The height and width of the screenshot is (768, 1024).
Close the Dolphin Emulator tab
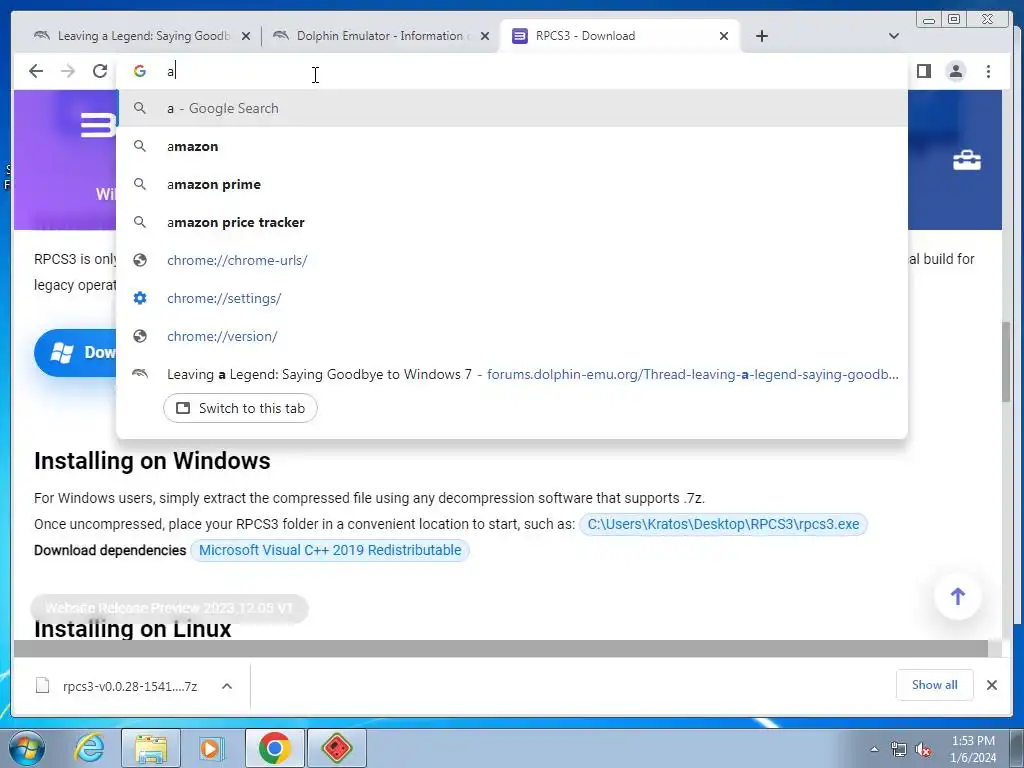pos(485,36)
